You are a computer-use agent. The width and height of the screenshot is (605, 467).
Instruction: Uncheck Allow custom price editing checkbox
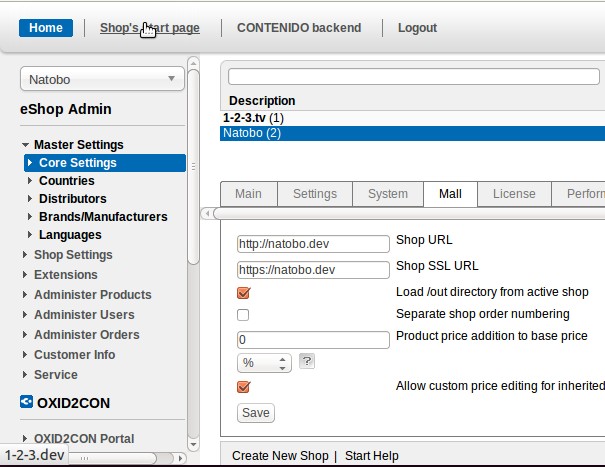point(243,387)
